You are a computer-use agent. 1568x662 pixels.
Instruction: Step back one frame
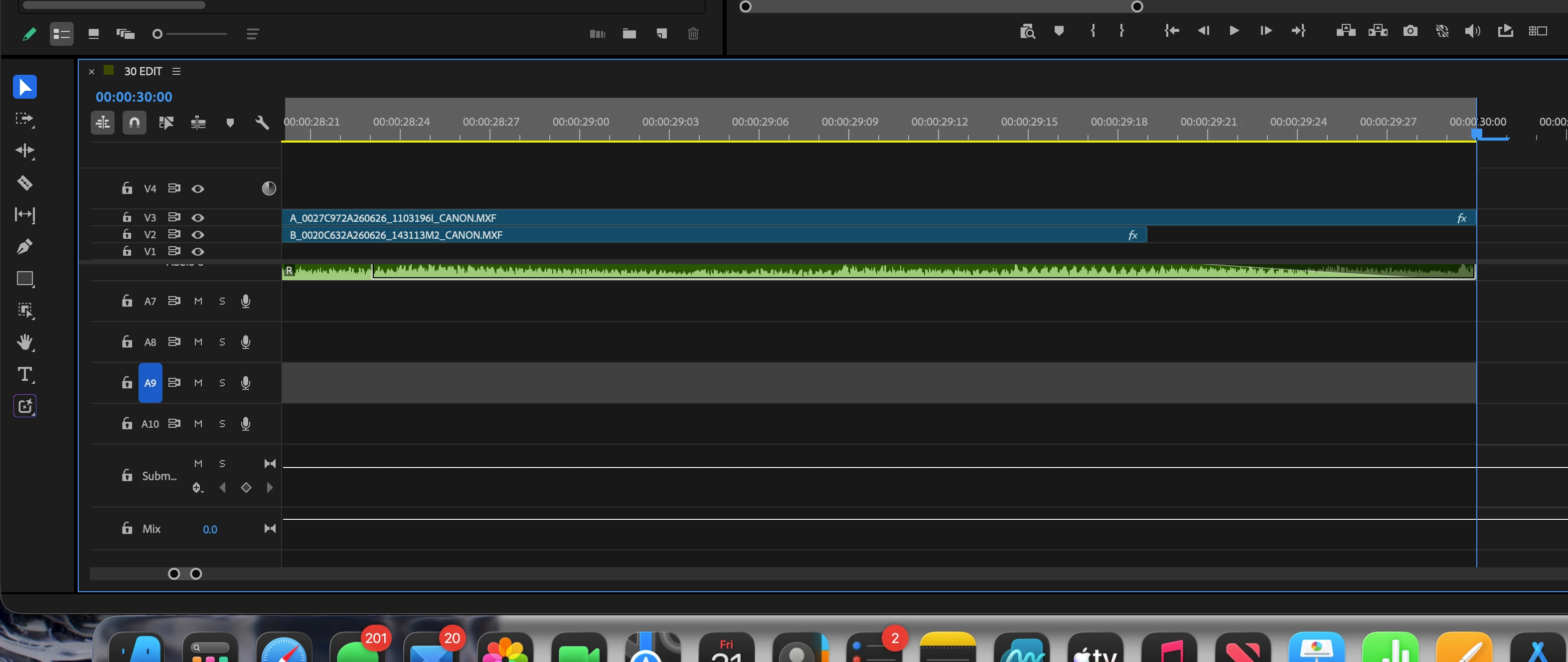pos(1203,30)
